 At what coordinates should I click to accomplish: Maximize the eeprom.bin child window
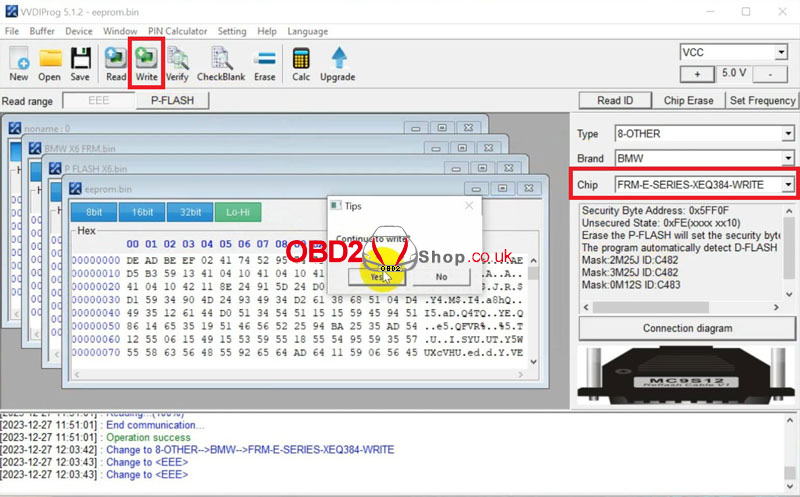click(x=503, y=189)
